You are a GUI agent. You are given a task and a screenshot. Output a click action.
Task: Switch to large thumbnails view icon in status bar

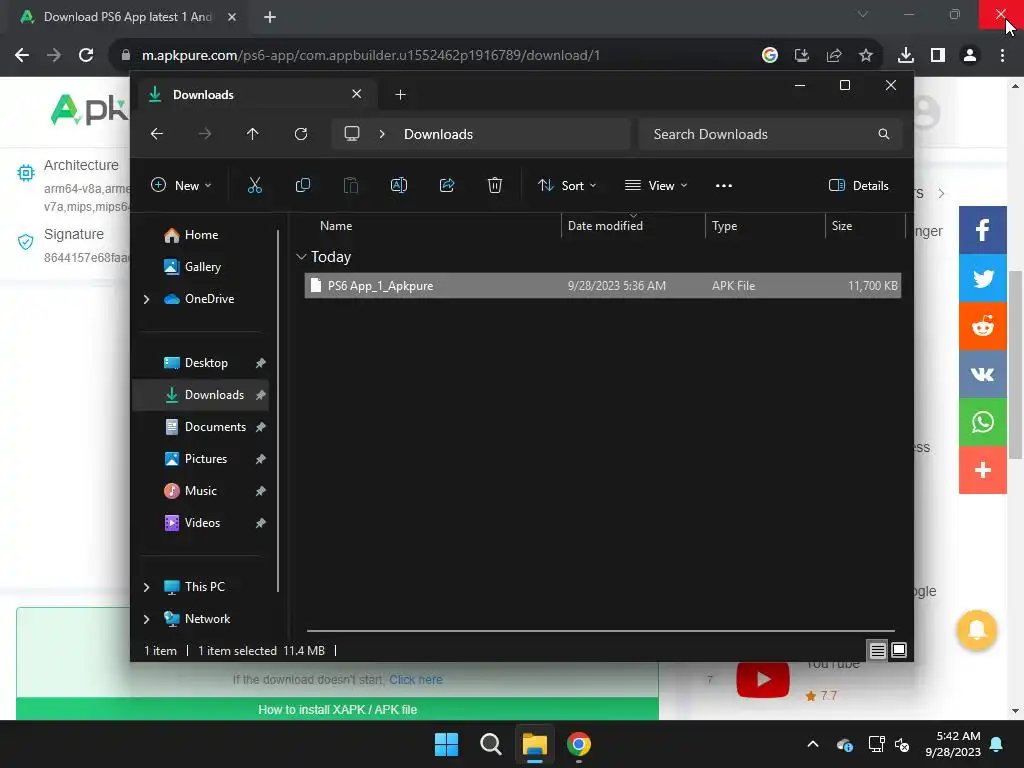coord(899,650)
